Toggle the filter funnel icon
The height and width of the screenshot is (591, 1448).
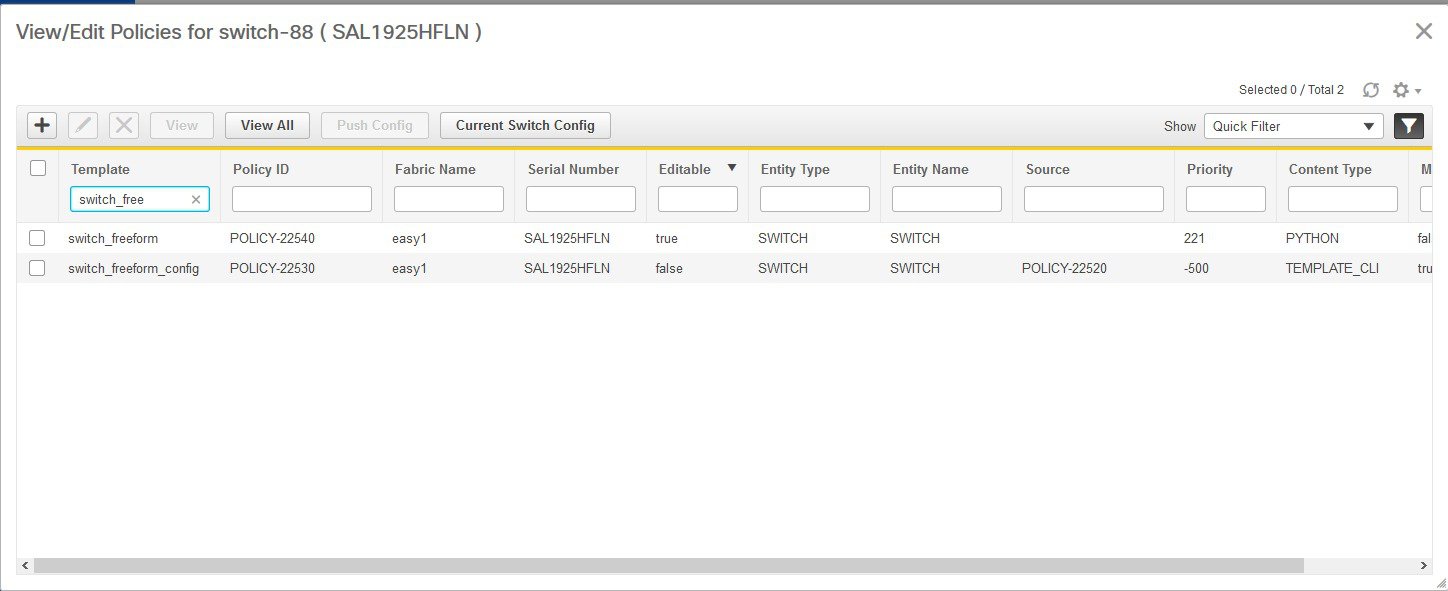tap(1409, 126)
